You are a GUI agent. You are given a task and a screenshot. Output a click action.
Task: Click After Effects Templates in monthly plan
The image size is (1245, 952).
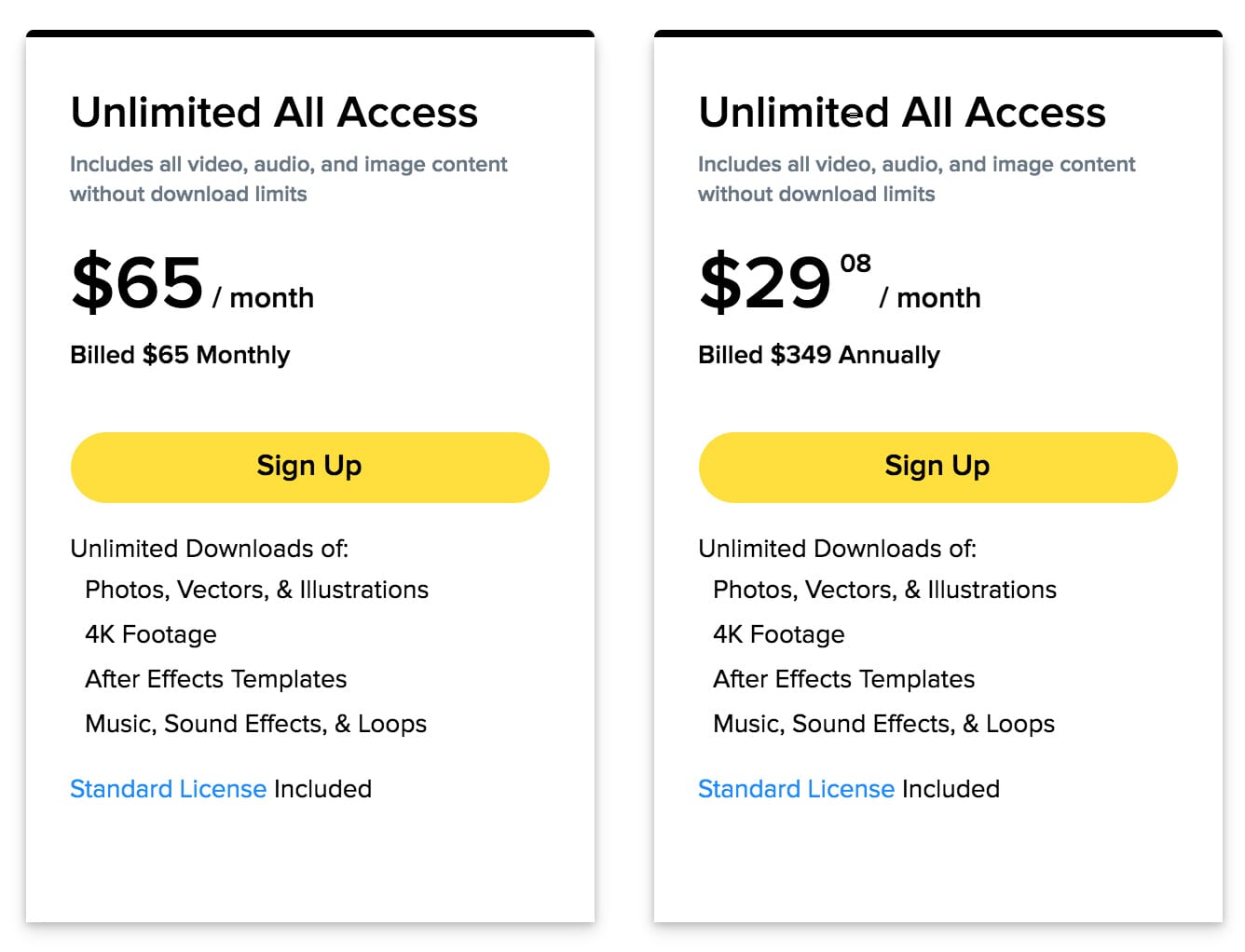216,679
